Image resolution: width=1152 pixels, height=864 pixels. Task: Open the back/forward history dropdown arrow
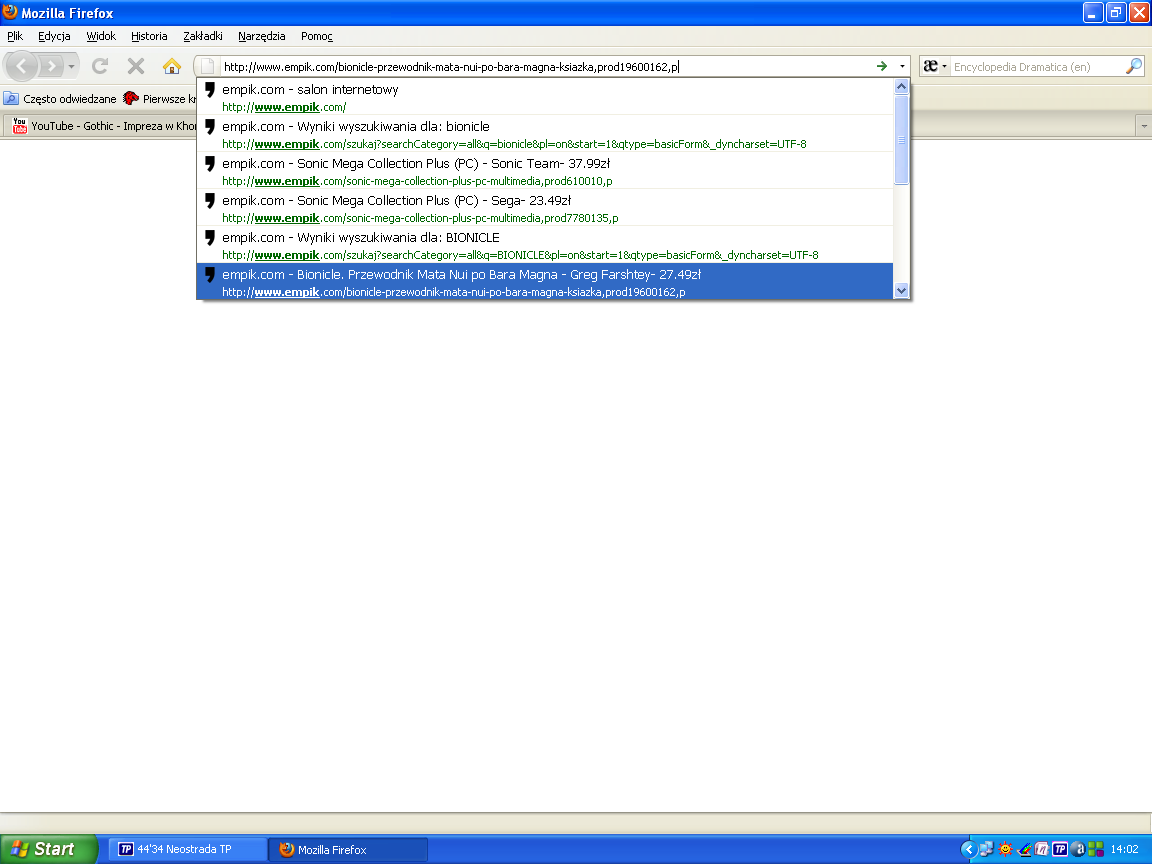71,67
